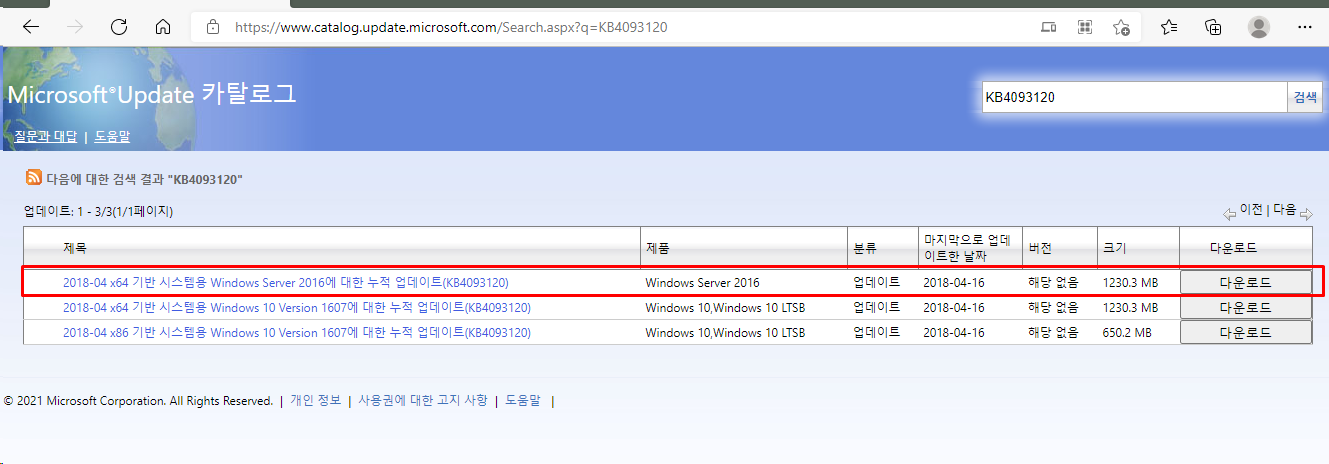Click the 검색 search button
1329x464 pixels.
[x=1305, y=97]
